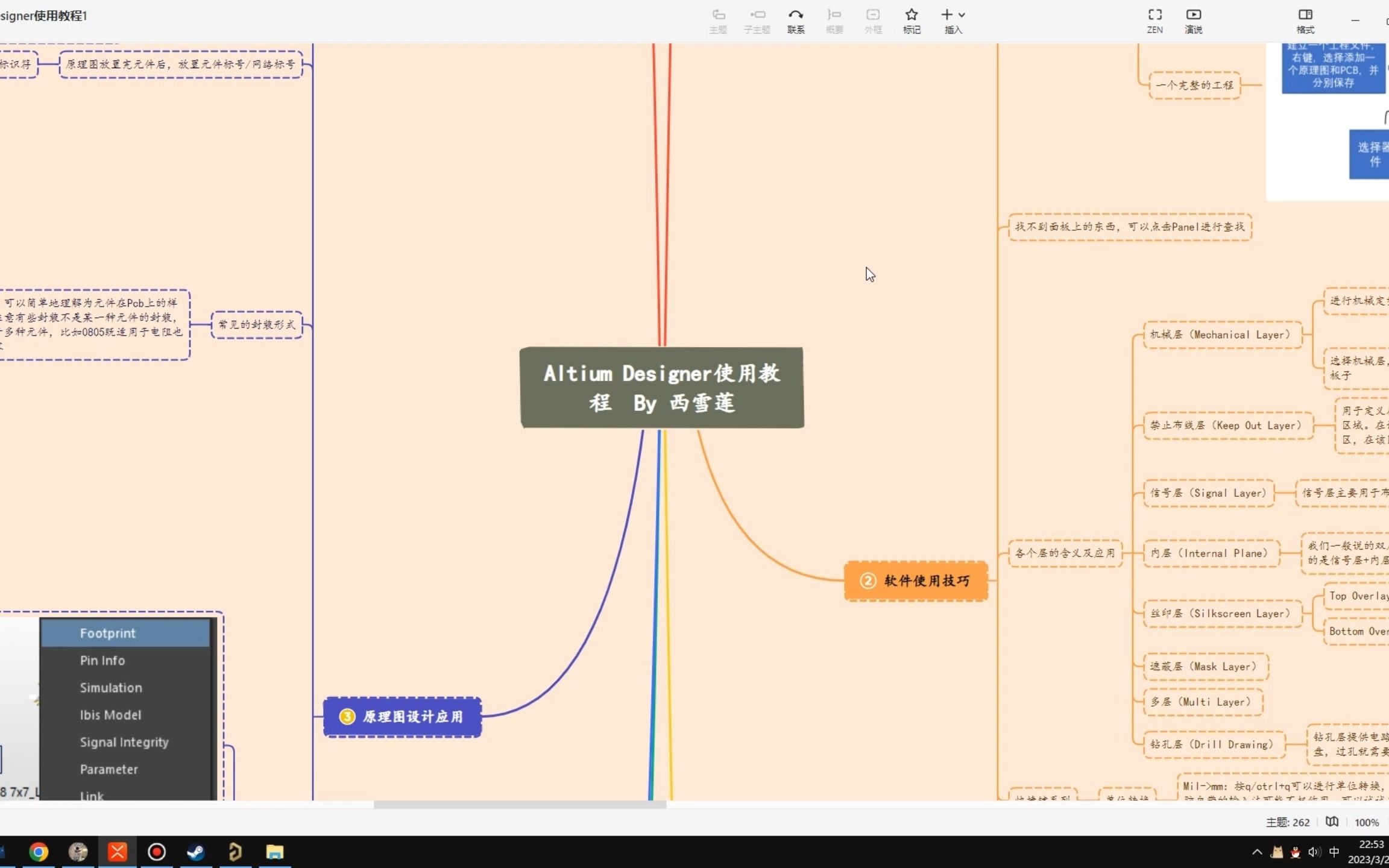
Task: Select the 原理图设计应用 purple topic
Action: coord(403,717)
